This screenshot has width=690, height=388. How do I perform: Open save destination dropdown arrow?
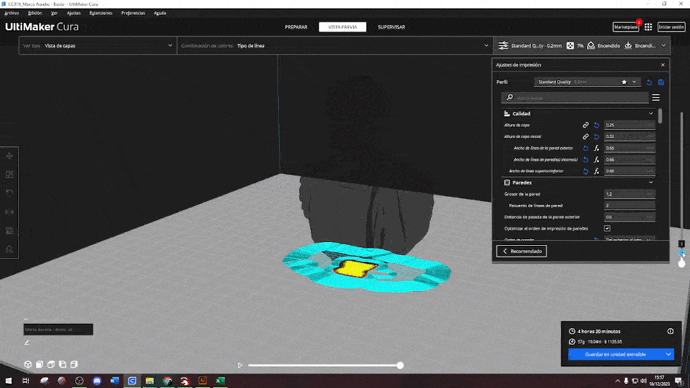[x=668, y=354]
